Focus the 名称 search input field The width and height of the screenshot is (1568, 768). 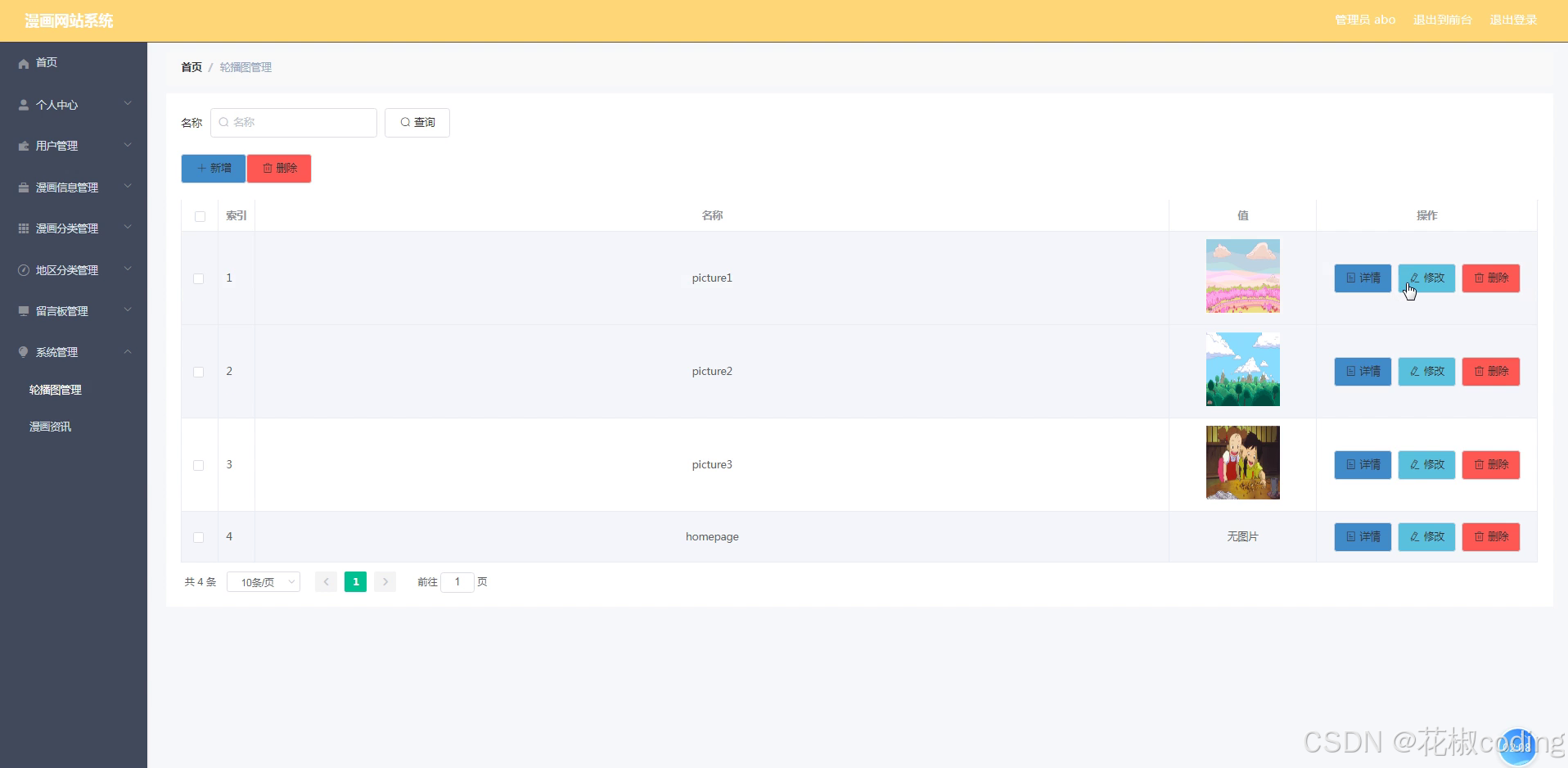294,123
